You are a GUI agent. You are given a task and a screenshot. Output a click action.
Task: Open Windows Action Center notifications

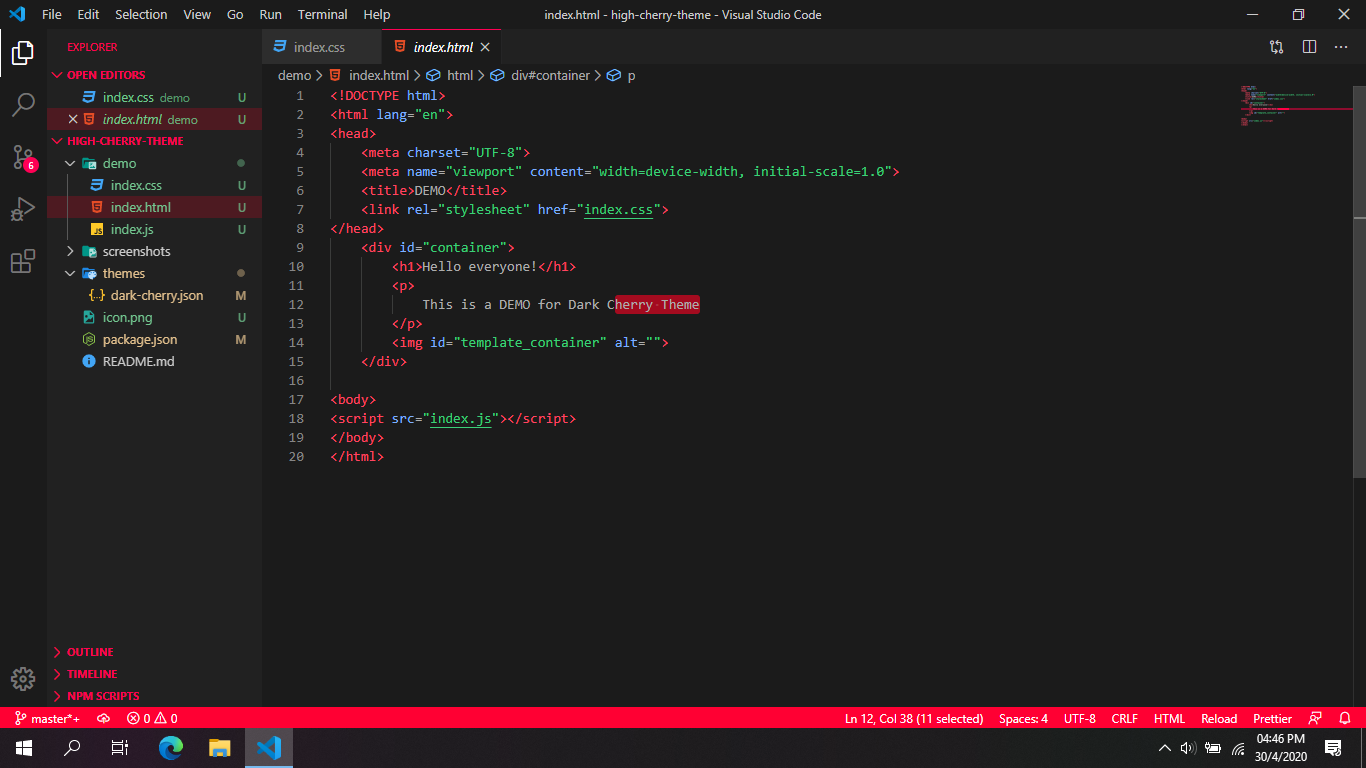click(x=1332, y=748)
